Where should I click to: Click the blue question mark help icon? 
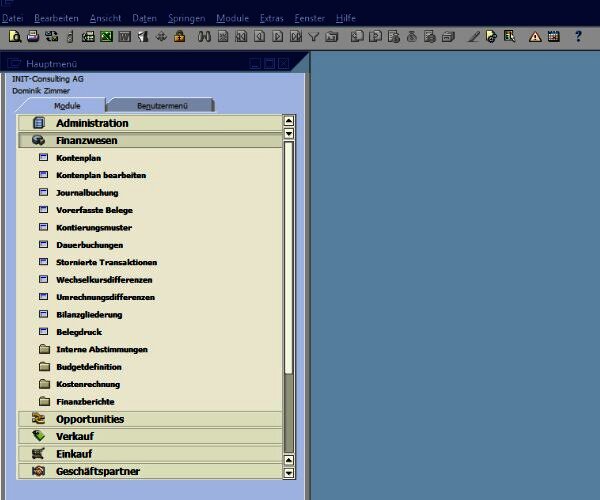578,37
